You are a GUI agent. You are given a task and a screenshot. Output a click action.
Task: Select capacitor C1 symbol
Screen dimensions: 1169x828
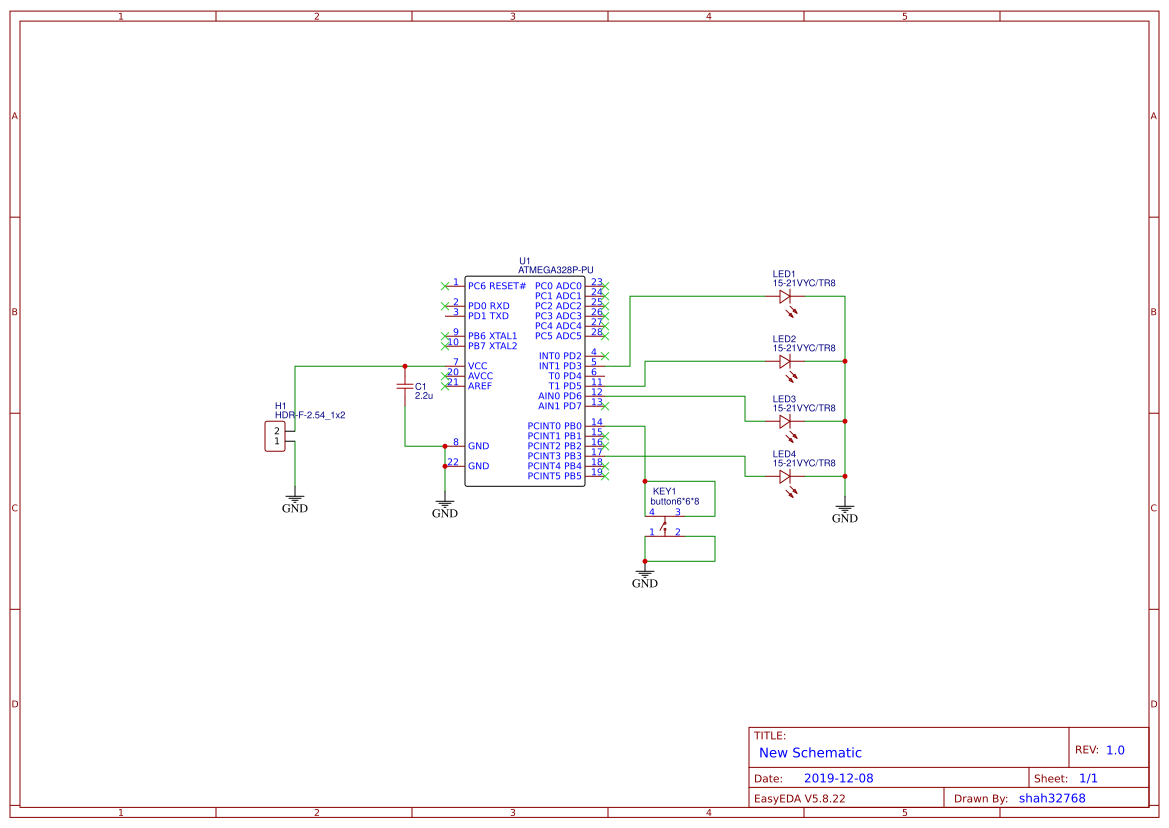pos(405,386)
